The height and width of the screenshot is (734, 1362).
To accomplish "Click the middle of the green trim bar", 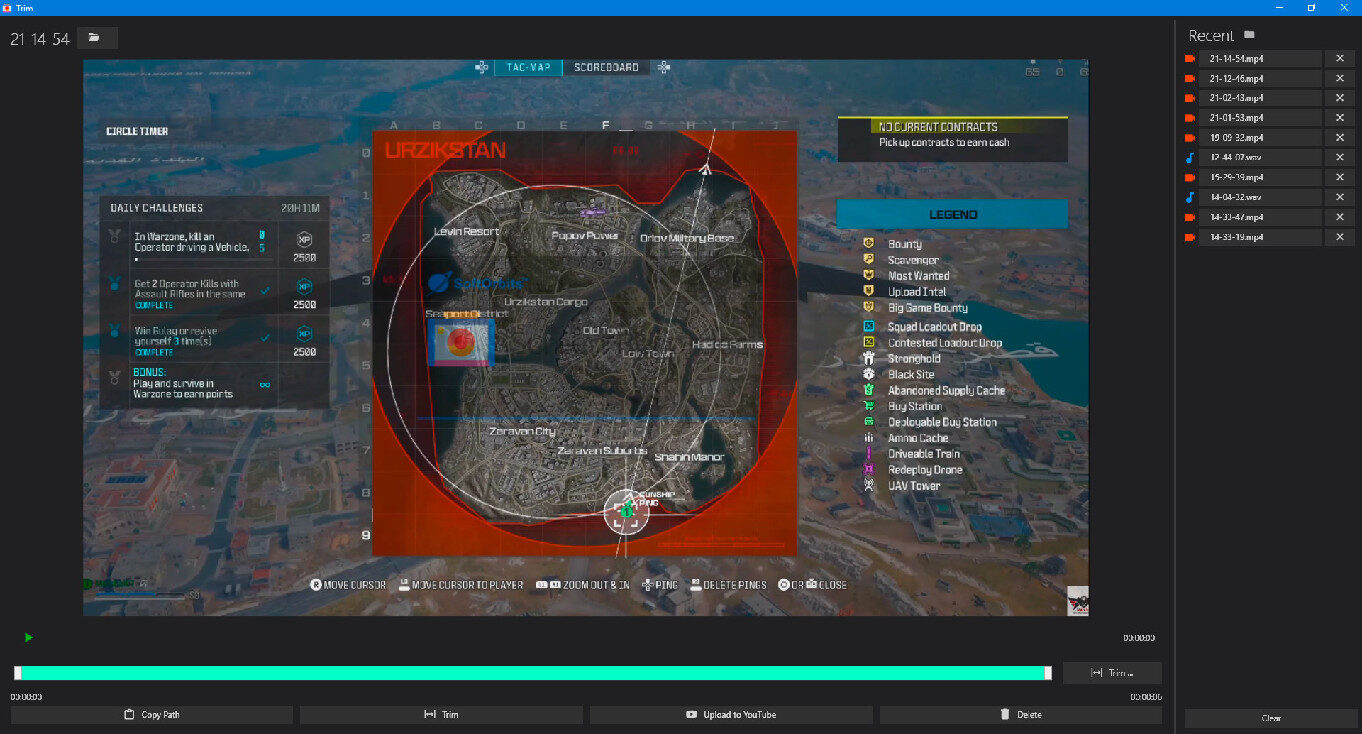I will [x=532, y=673].
